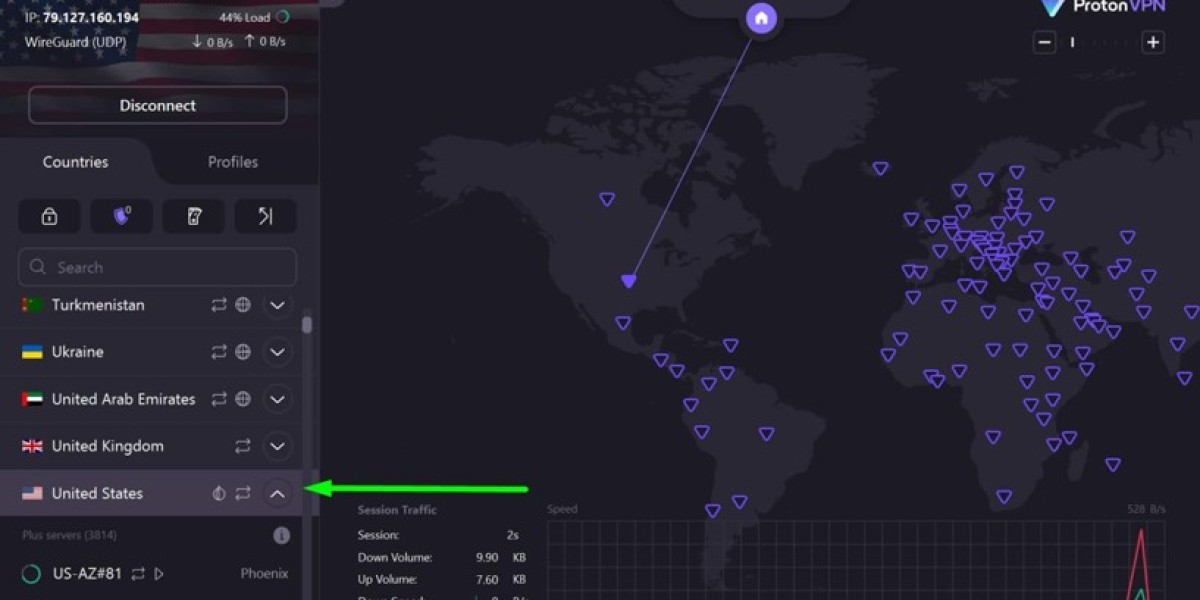Select the Countries tab
Screen dimensions: 1200x600
pos(76,162)
